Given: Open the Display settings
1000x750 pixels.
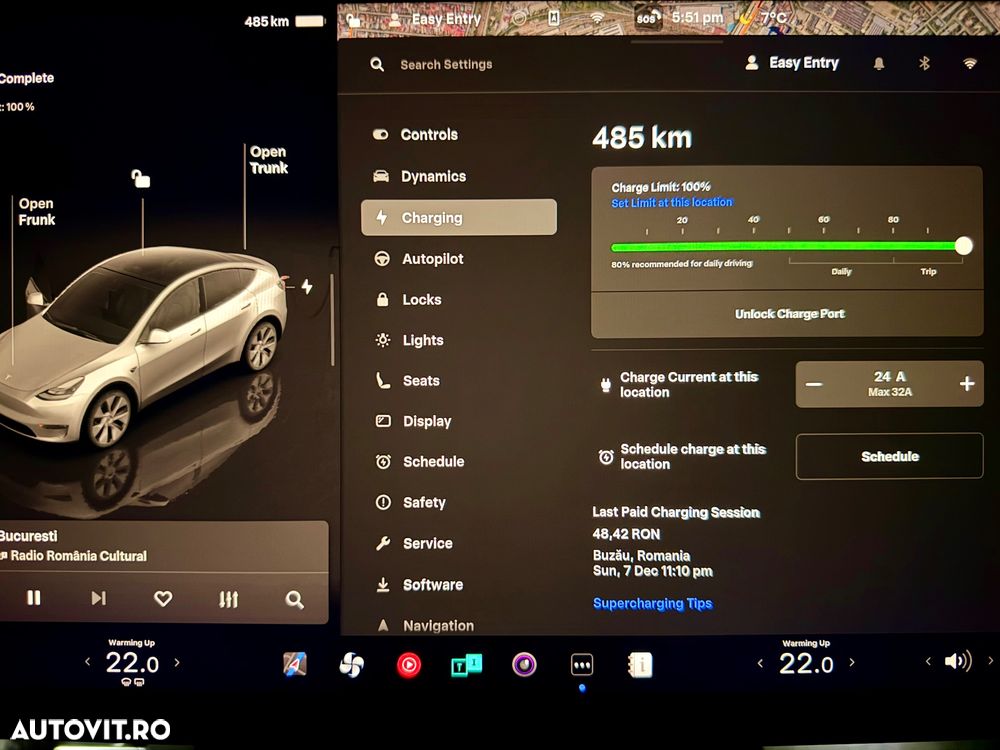Looking at the screenshot, I should (x=413, y=422).
